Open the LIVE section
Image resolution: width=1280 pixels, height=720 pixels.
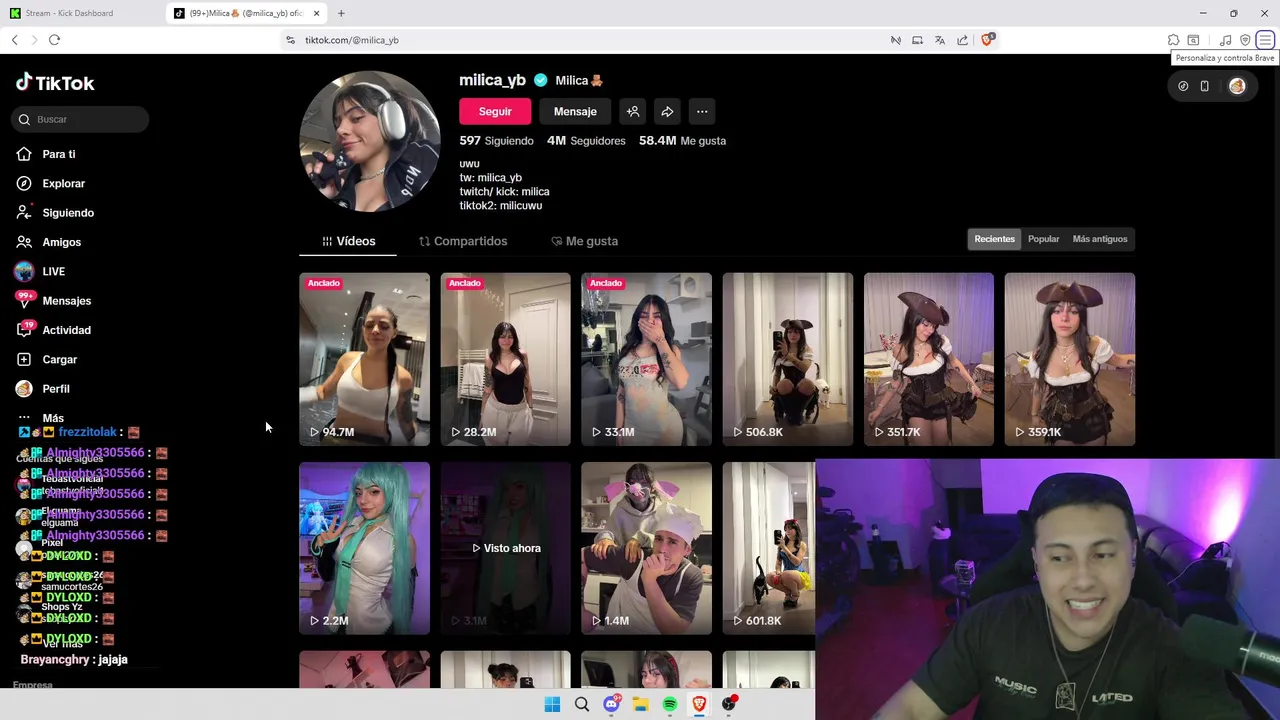[x=53, y=271]
